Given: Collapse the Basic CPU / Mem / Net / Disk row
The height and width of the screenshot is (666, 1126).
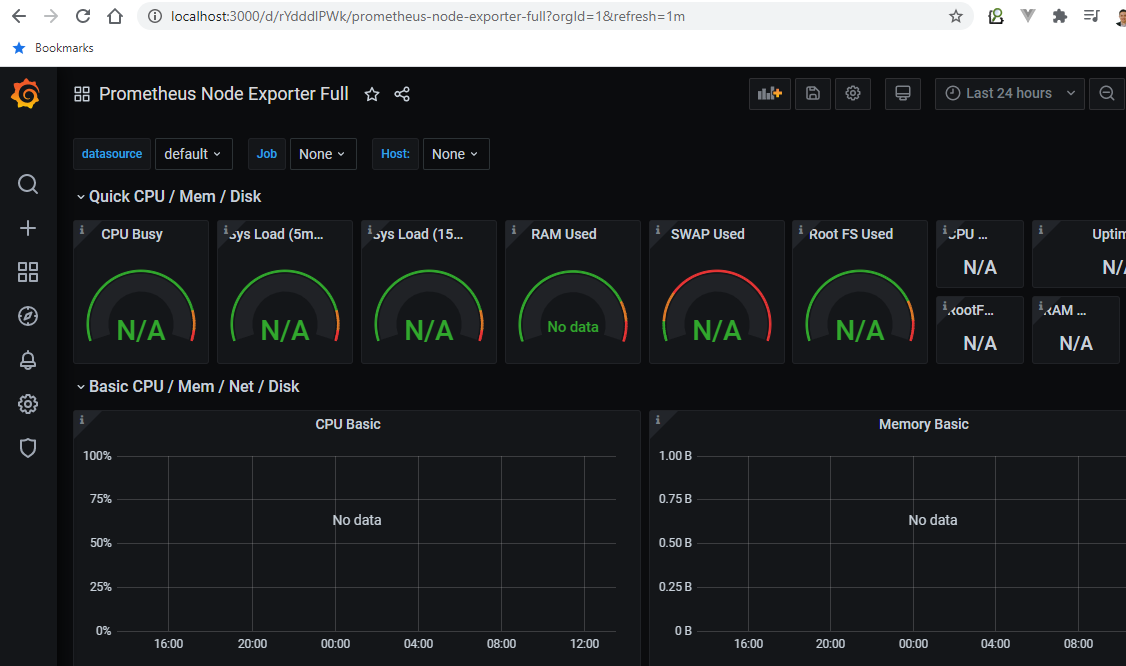Looking at the screenshot, I should click(187, 387).
